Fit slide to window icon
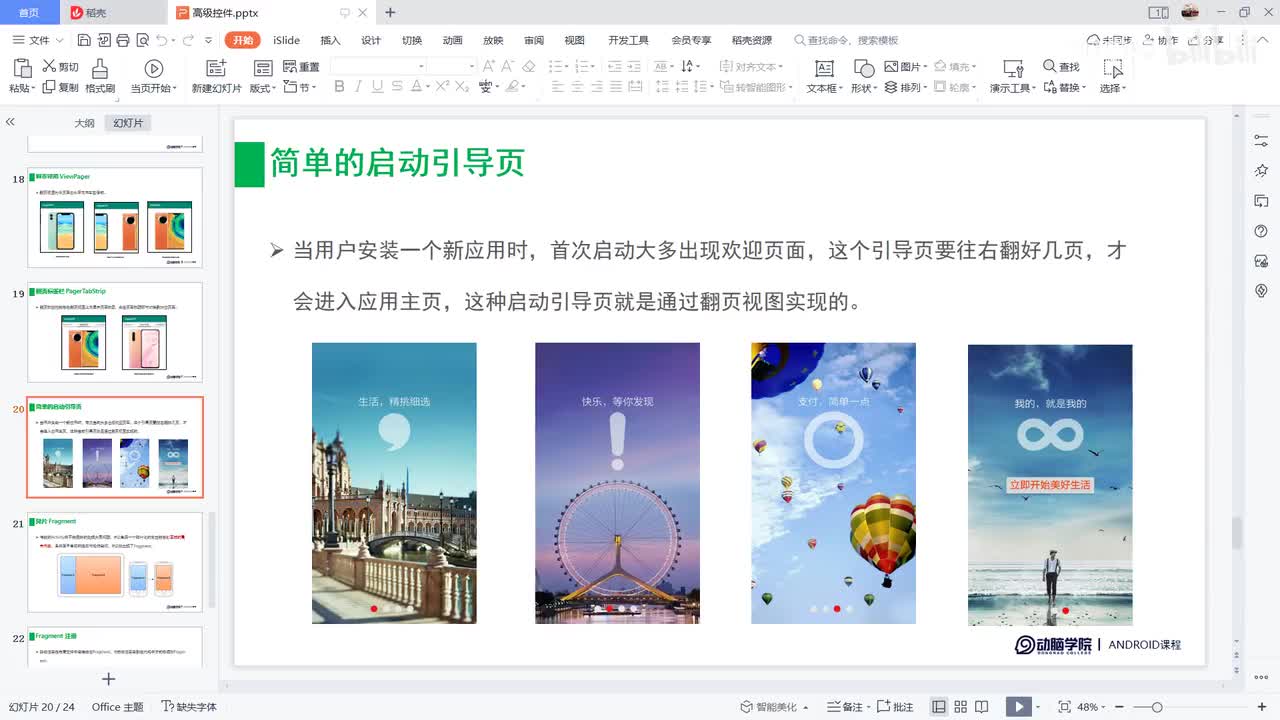 coord(1064,707)
